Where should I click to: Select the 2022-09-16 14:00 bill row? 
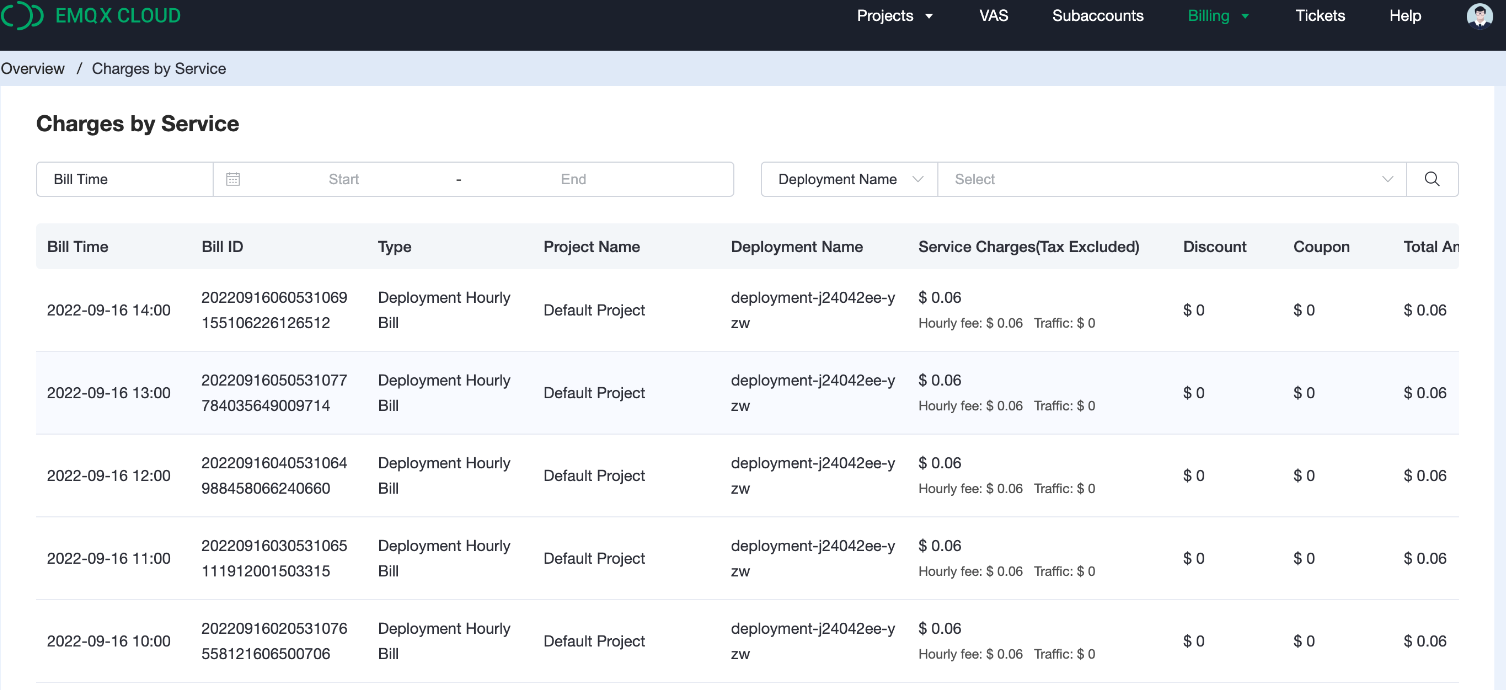(109, 310)
